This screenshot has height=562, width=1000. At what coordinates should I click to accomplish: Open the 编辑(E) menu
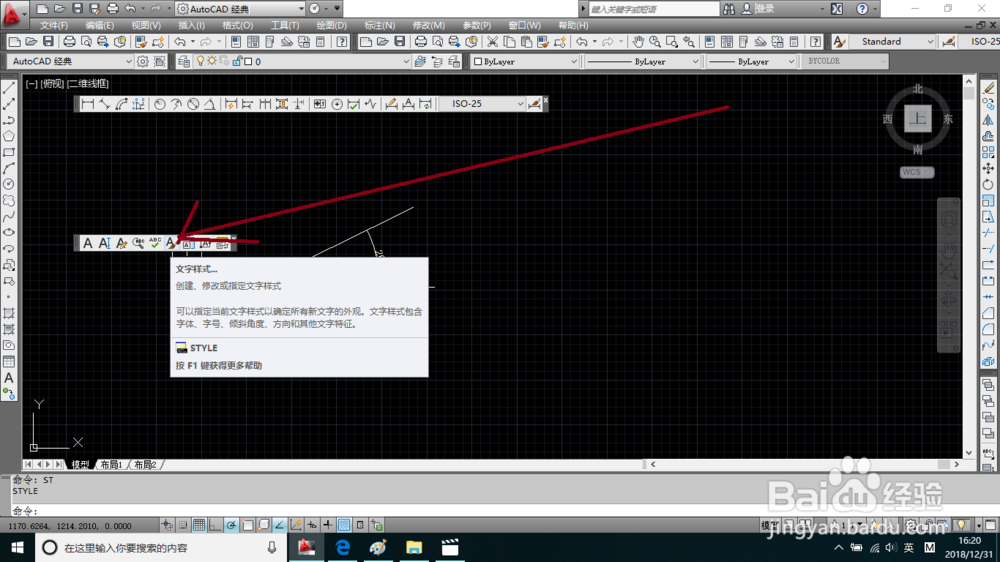click(x=99, y=26)
